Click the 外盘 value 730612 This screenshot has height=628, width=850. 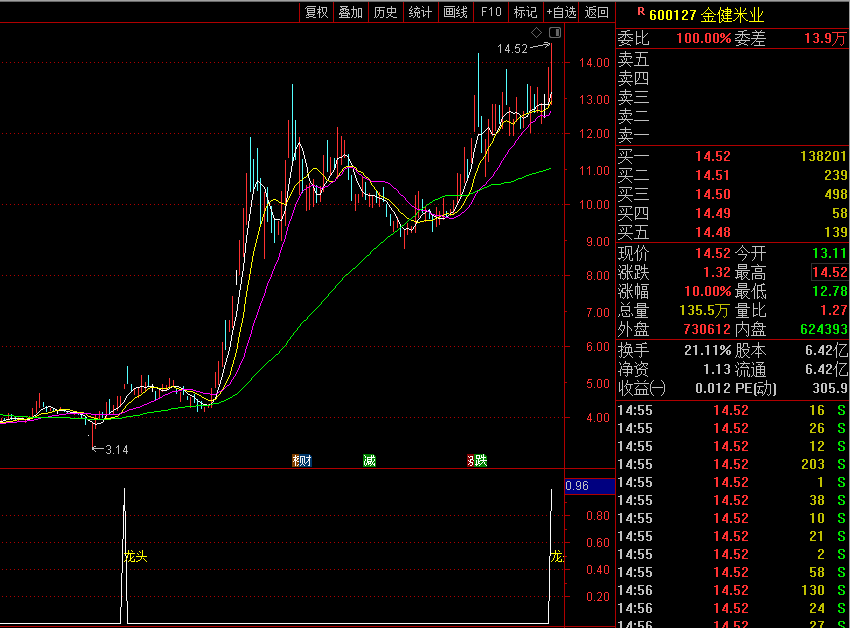[707, 329]
